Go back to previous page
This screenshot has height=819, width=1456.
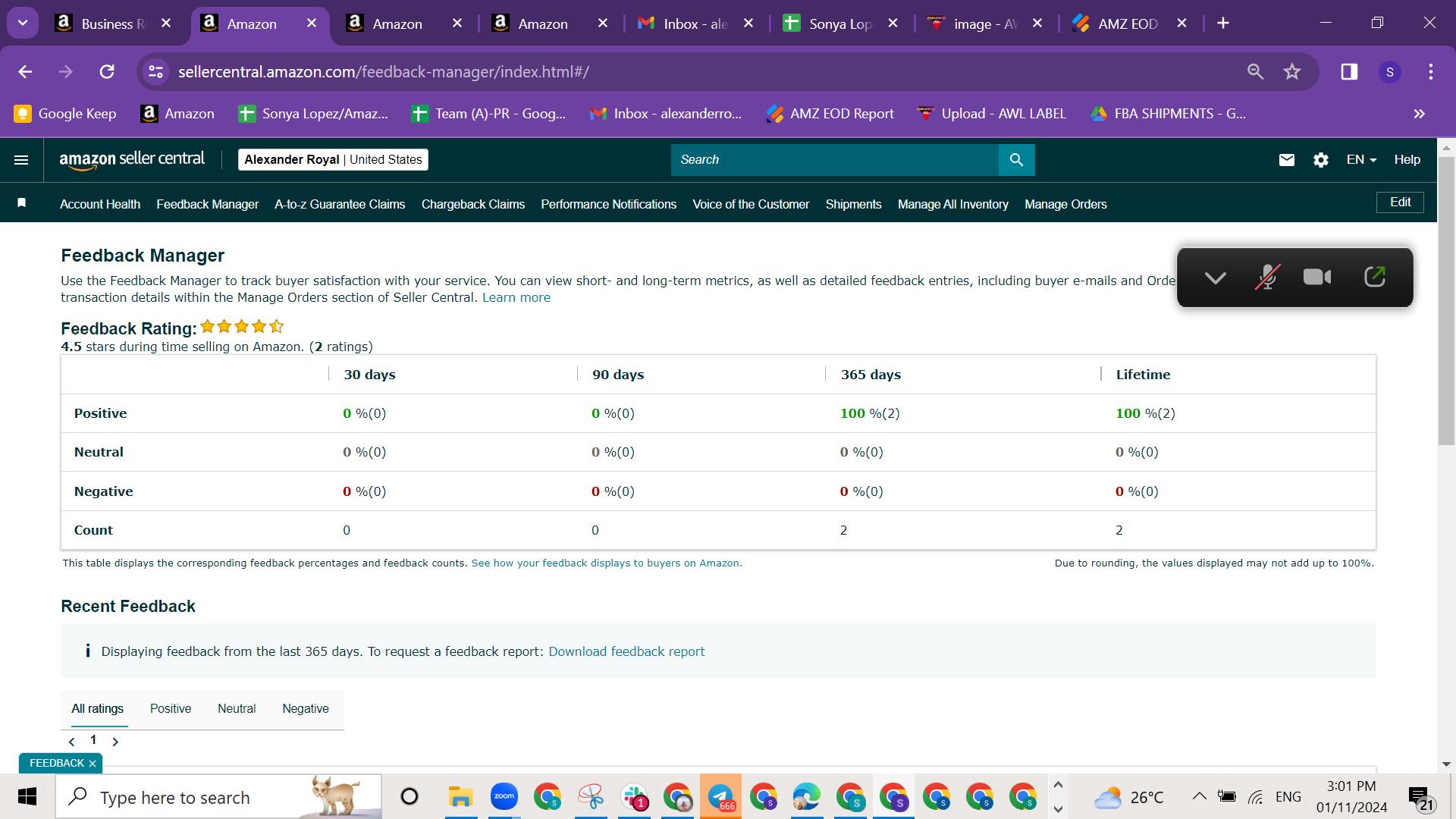(25, 71)
